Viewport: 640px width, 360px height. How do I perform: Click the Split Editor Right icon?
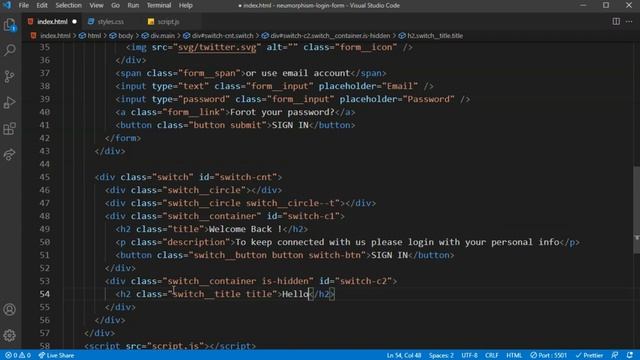pyautogui.click(x=616, y=21)
